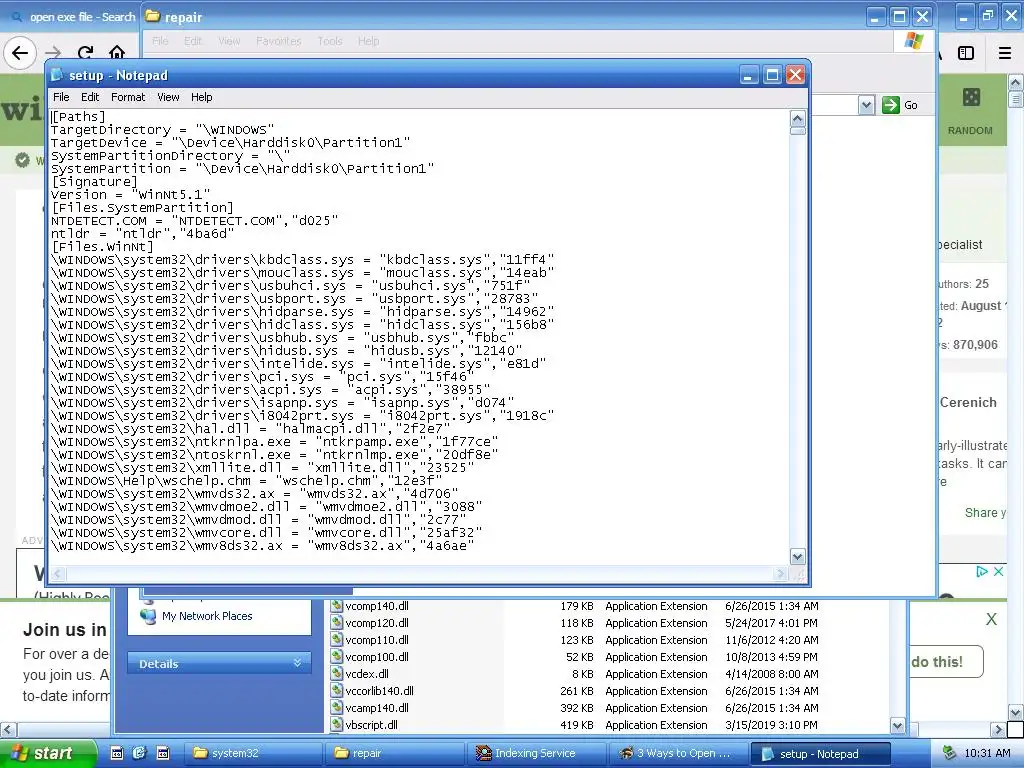Click 392 KB size cell
This screenshot has width=1024, height=768.
577,708
